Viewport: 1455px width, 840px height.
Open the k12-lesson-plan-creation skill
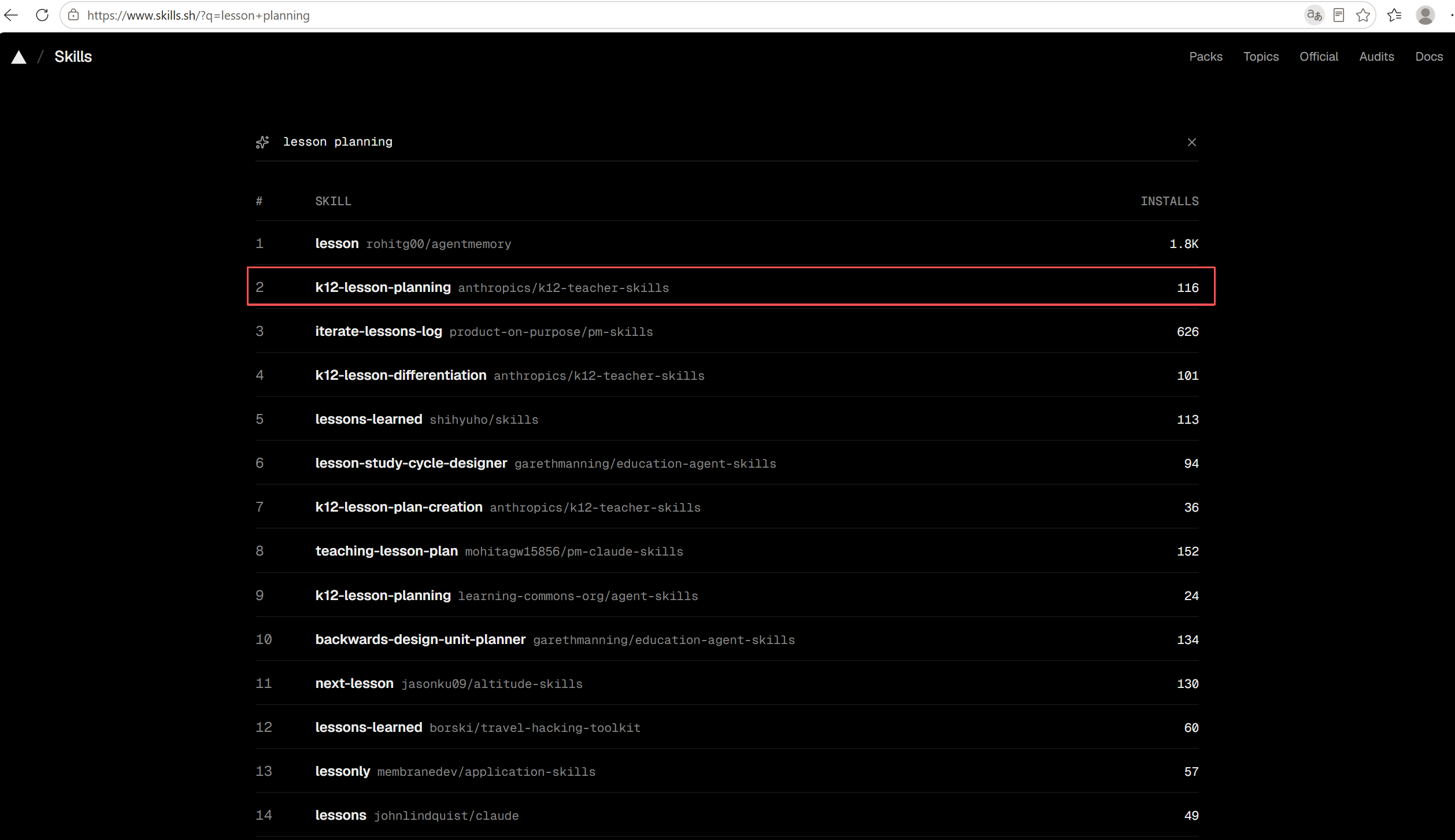[727, 507]
